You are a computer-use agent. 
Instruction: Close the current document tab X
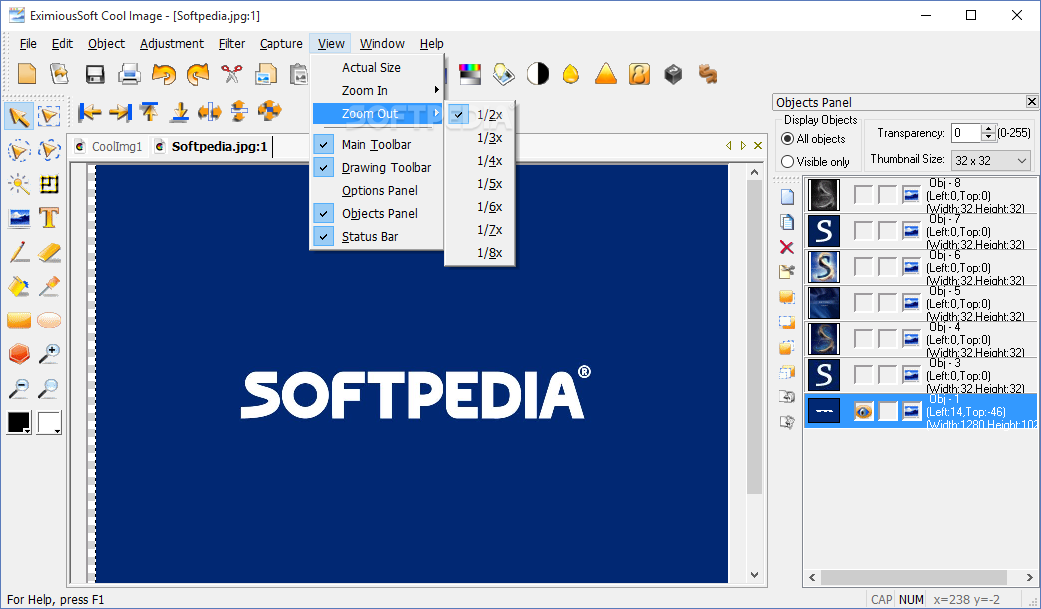click(758, 145)
